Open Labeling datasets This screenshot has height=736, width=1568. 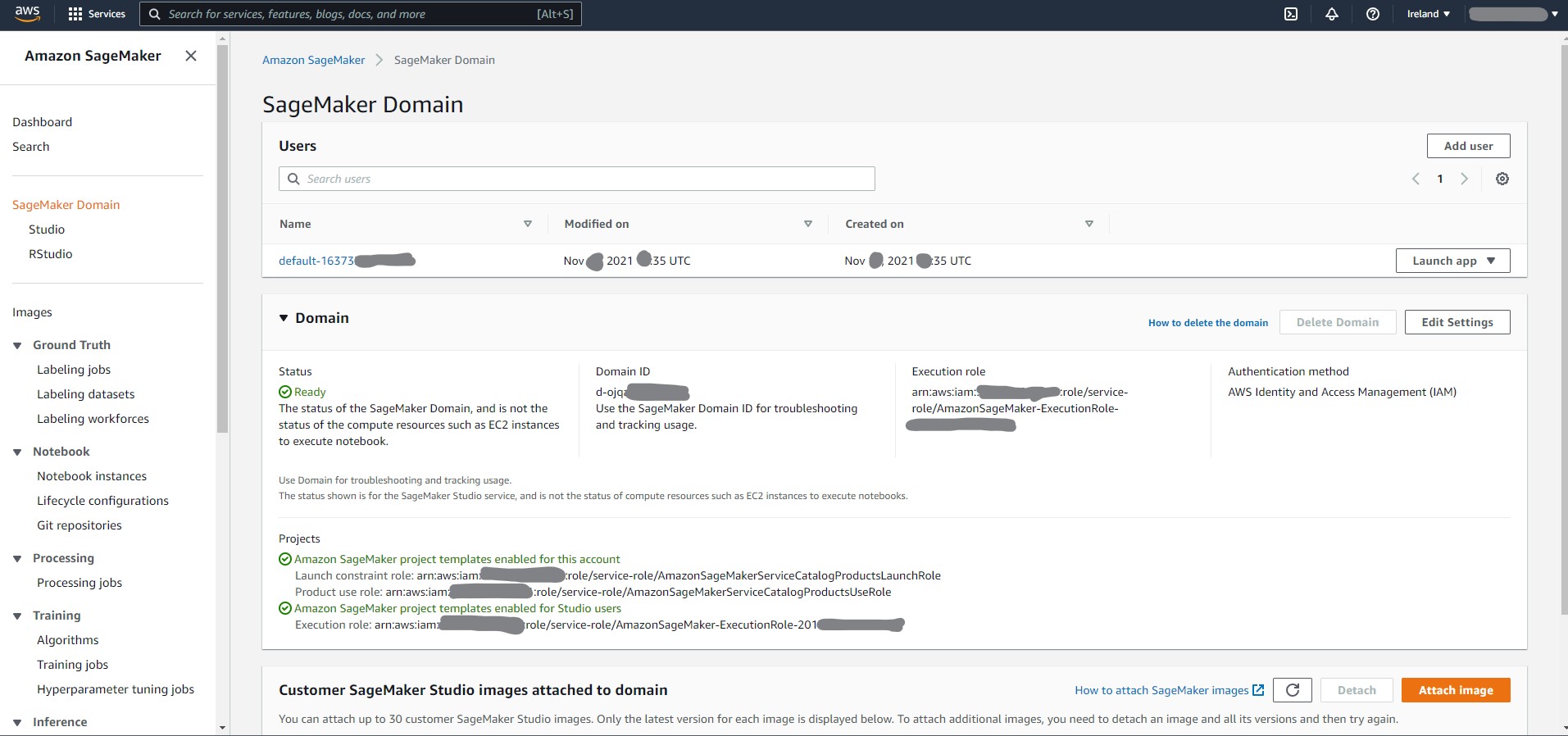(x=86, y=394)
